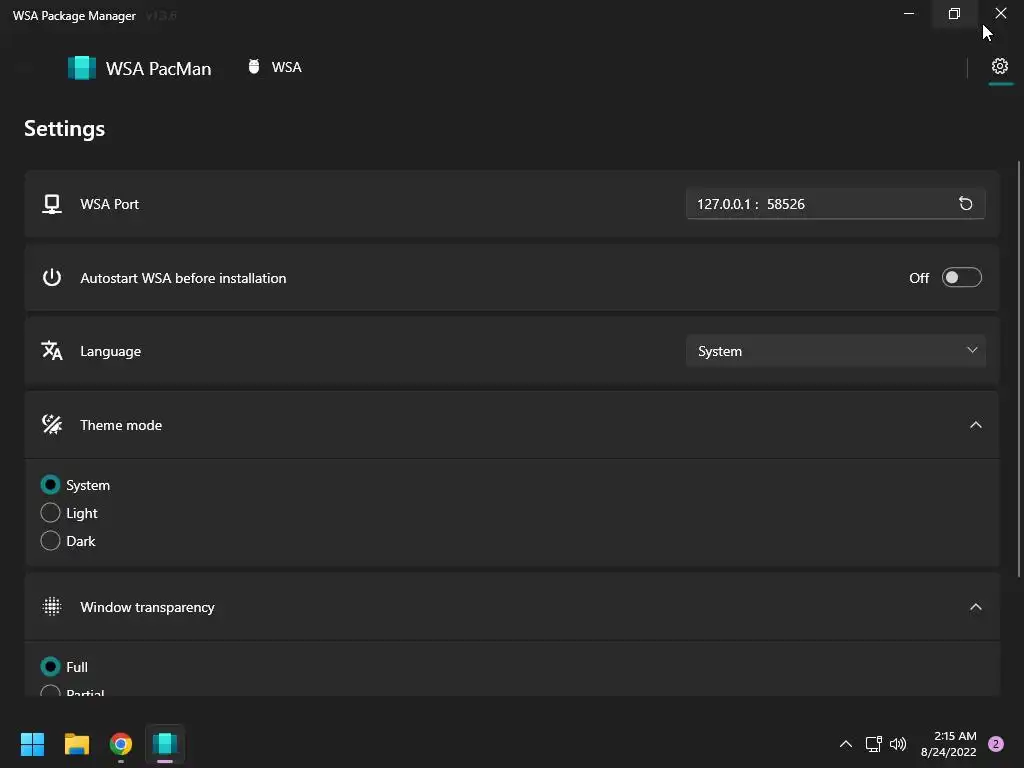The width and height of the screenshot is (1024, 768).
Task: Open the network tray icon
Action: [873, 744]
